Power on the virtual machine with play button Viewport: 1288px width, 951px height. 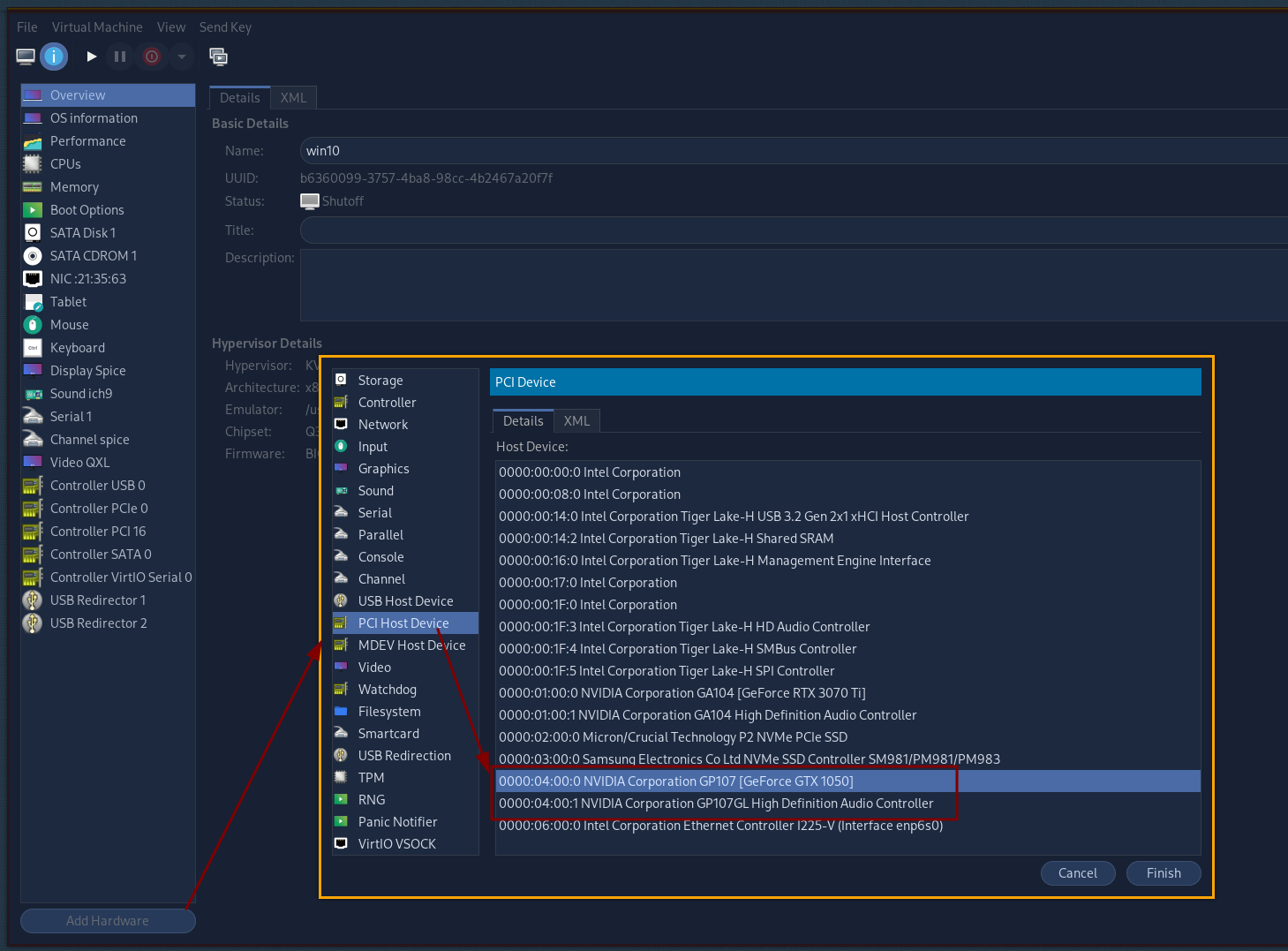[91, 57]
